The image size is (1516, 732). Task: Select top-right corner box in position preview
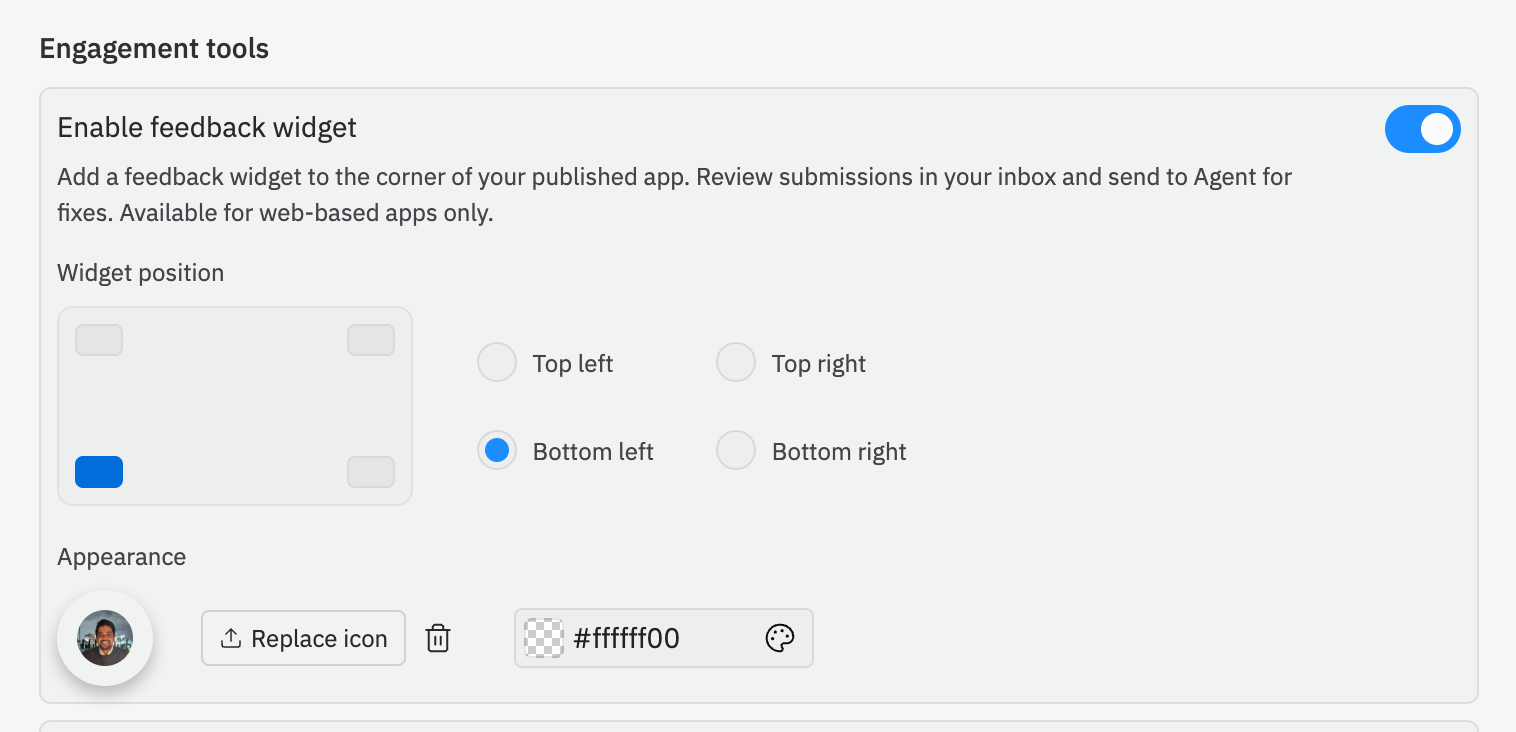point(370,340)
